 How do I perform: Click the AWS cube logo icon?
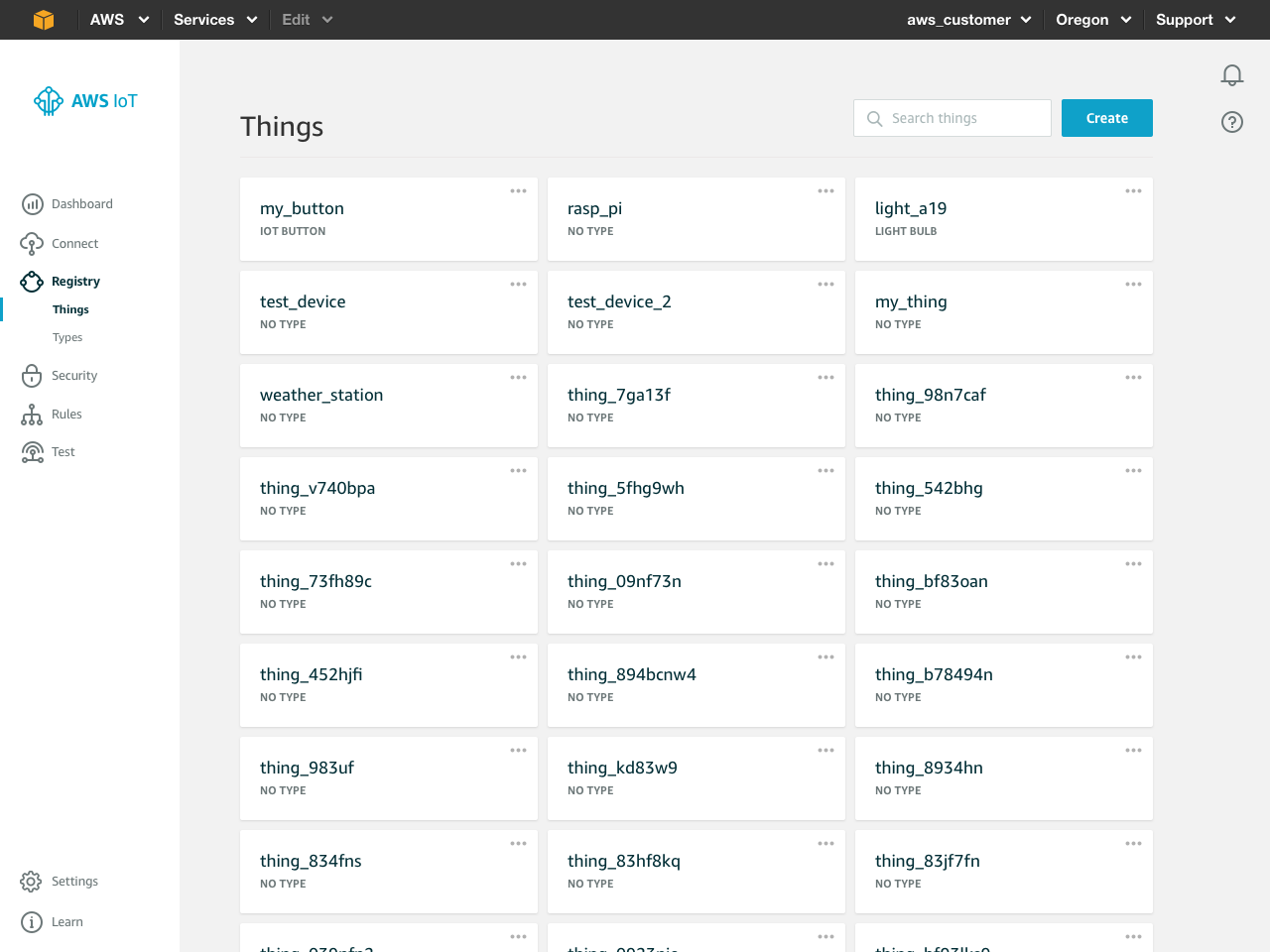click(x=43, y=20)
